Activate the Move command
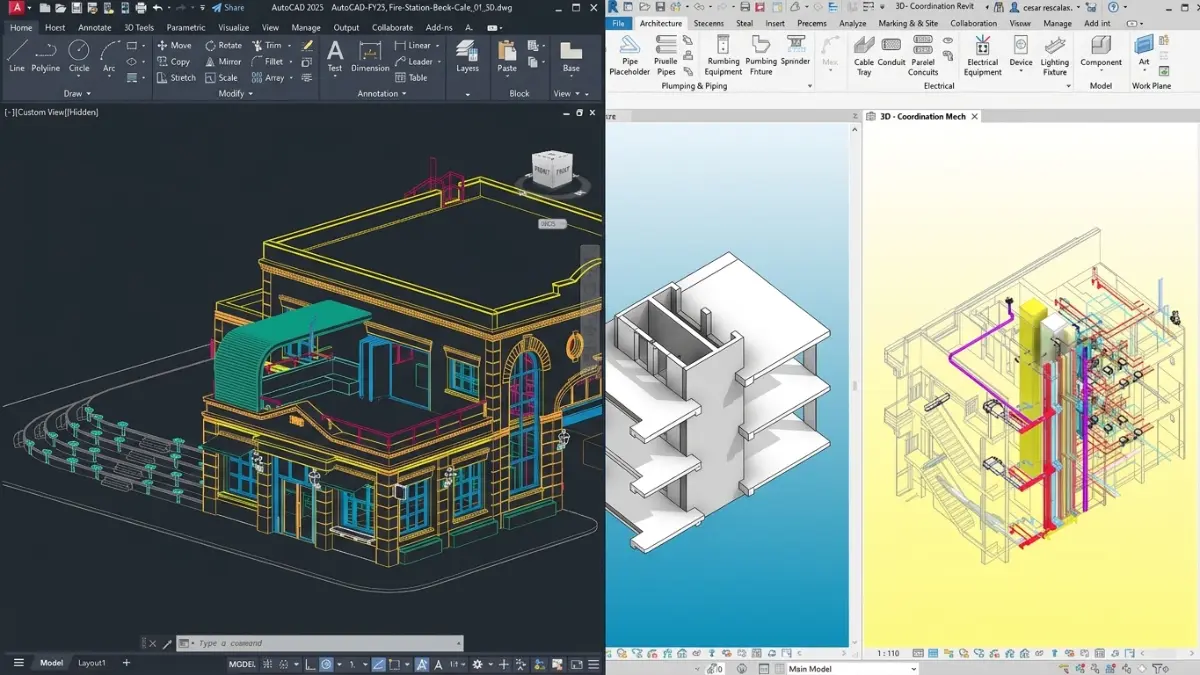 coord(174,45)
